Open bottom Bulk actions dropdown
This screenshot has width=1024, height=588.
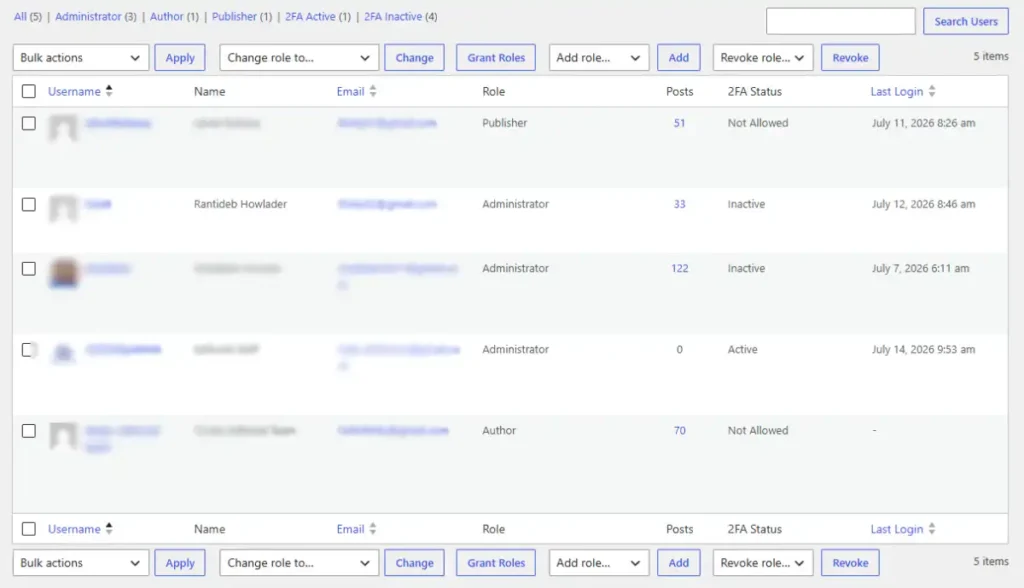click(81, 563)
